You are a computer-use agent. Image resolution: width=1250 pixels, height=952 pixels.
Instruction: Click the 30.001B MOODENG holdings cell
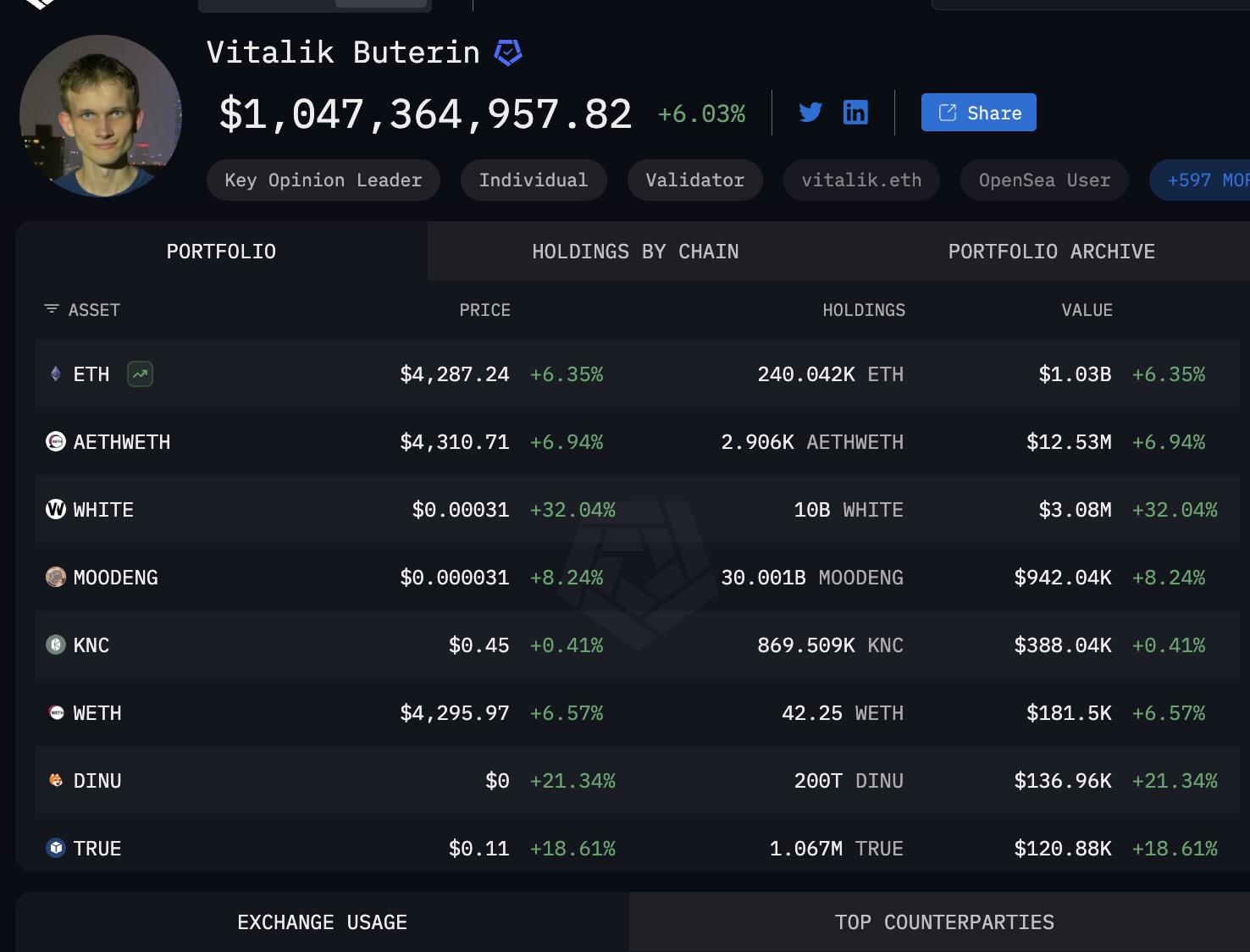pyautogui.click(x=812, y=578)
